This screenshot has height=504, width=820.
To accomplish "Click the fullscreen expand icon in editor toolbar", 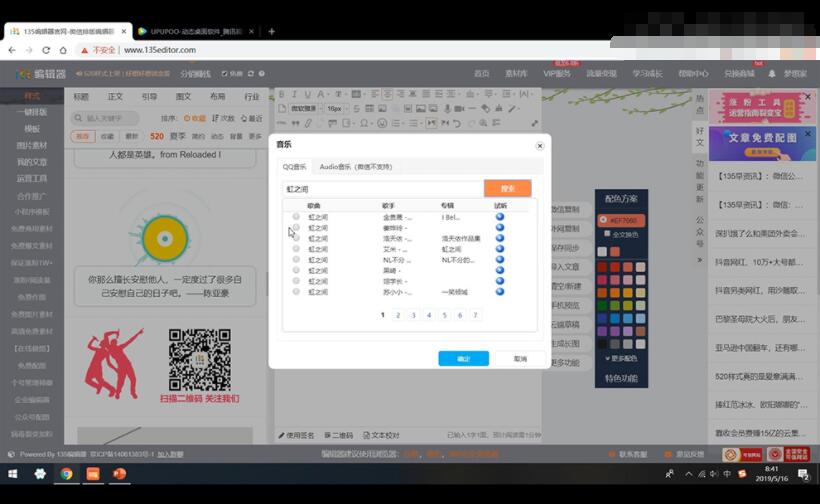I will coord(534,123).
